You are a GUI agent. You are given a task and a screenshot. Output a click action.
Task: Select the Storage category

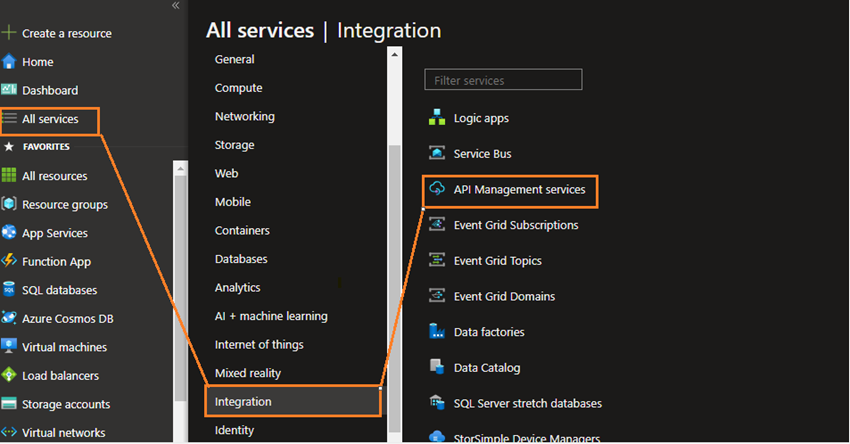[234, 145]
